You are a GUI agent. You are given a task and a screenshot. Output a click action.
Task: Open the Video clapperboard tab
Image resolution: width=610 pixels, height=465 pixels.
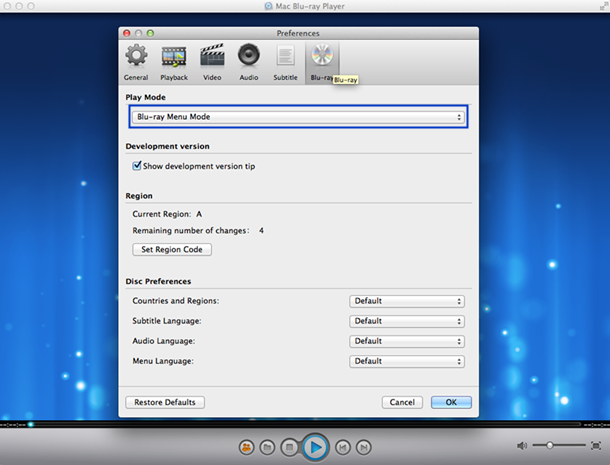pos(212,62)
